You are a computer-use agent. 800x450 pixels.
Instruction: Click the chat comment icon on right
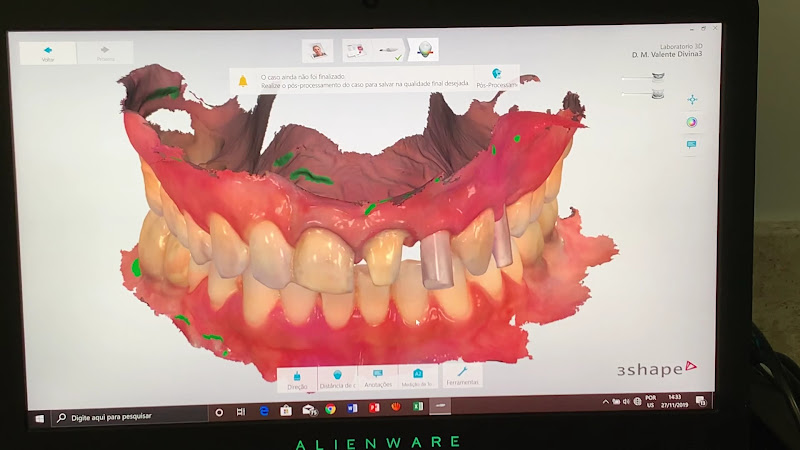click(x=691, y=144)
